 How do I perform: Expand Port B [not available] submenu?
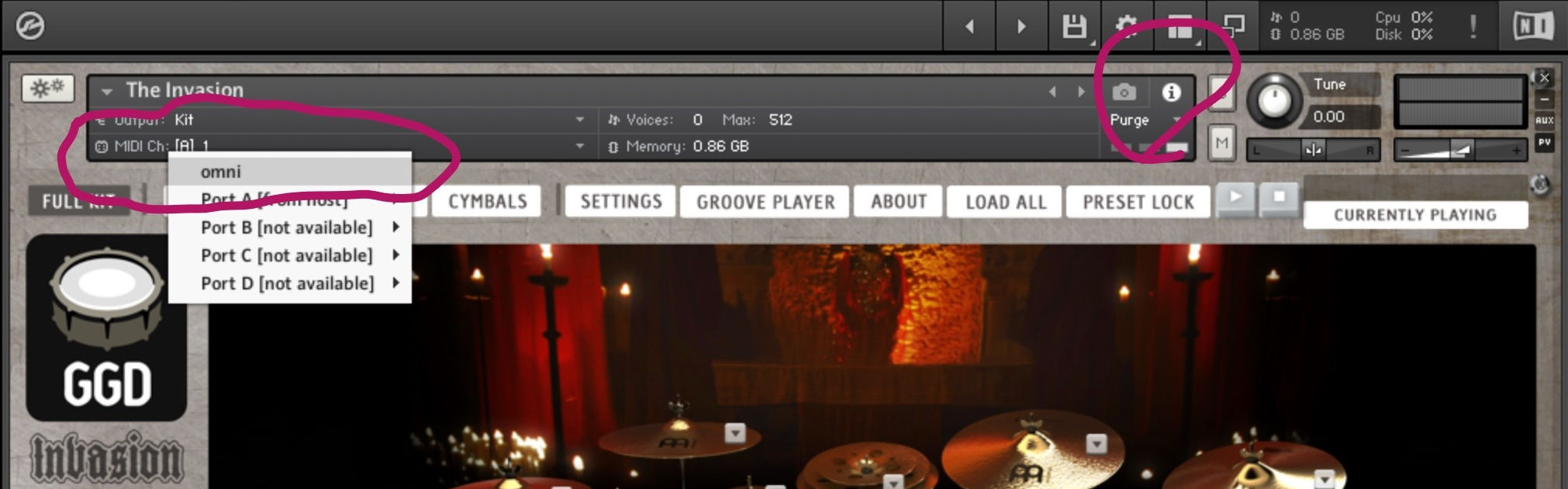(x=290, y=227)
